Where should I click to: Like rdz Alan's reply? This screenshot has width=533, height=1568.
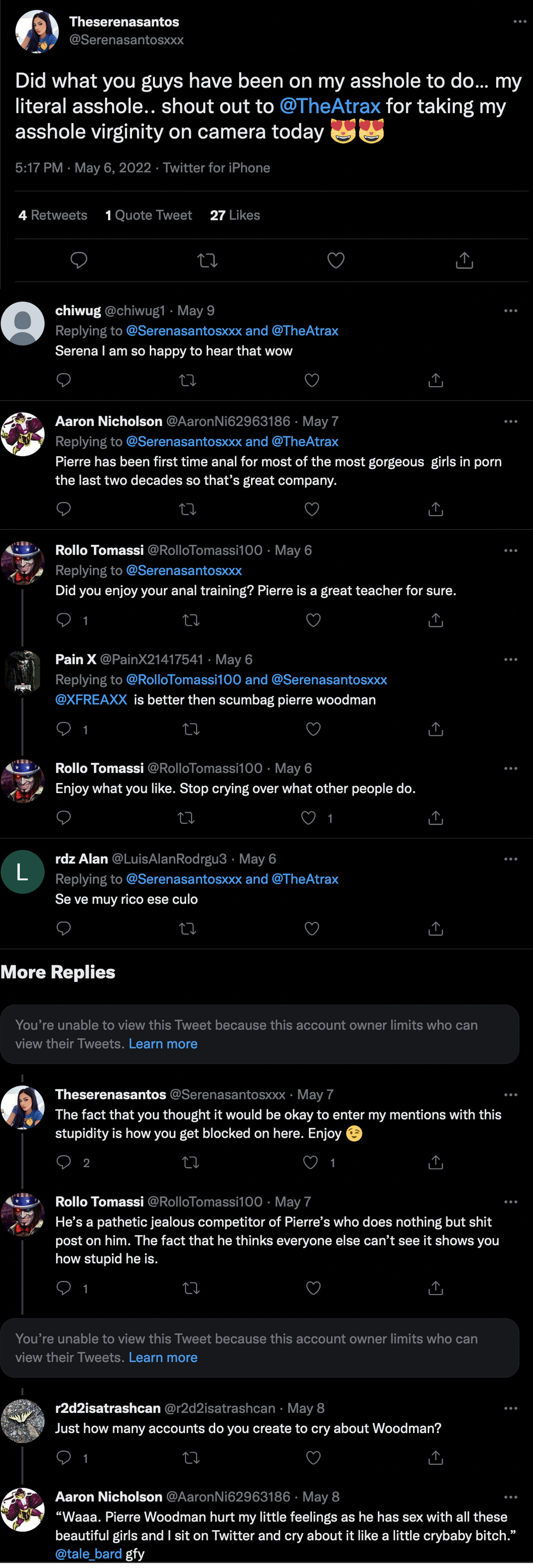click(x=312, y=928)
